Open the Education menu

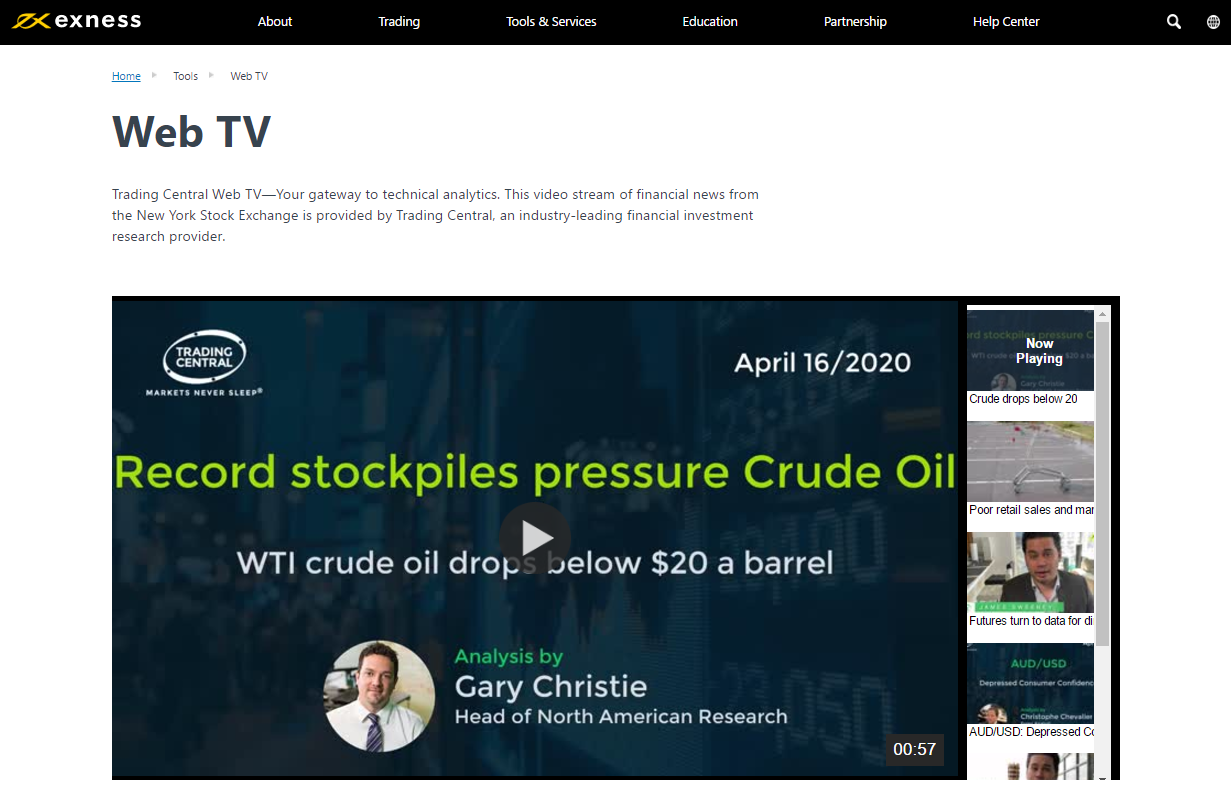[710, 22]
